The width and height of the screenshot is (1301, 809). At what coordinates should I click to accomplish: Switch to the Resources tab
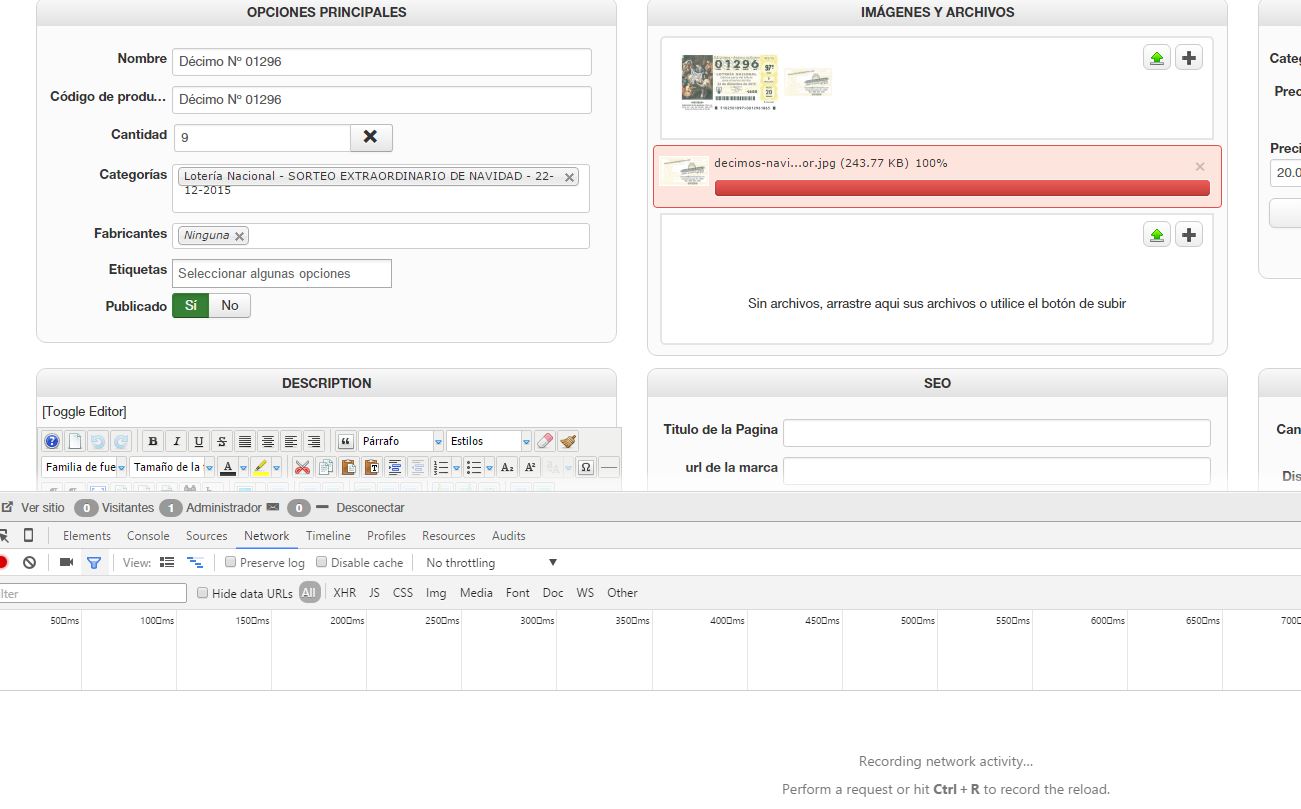tap(449, 536)
